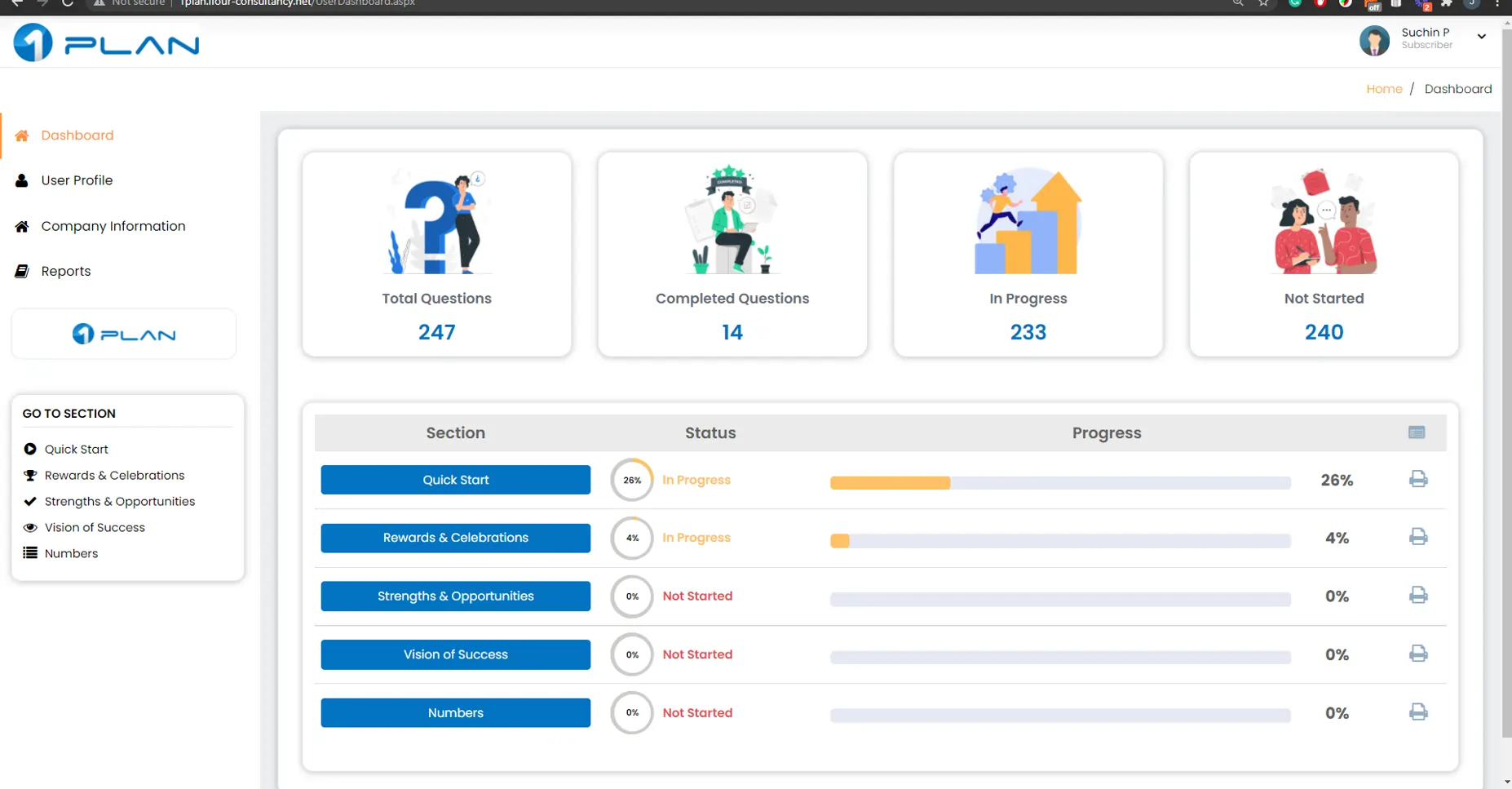The width and height of the screenshot is (1512, 789).
Task: Open the In Progress card
Action: pyautogui.click(x=1028, y=254)
